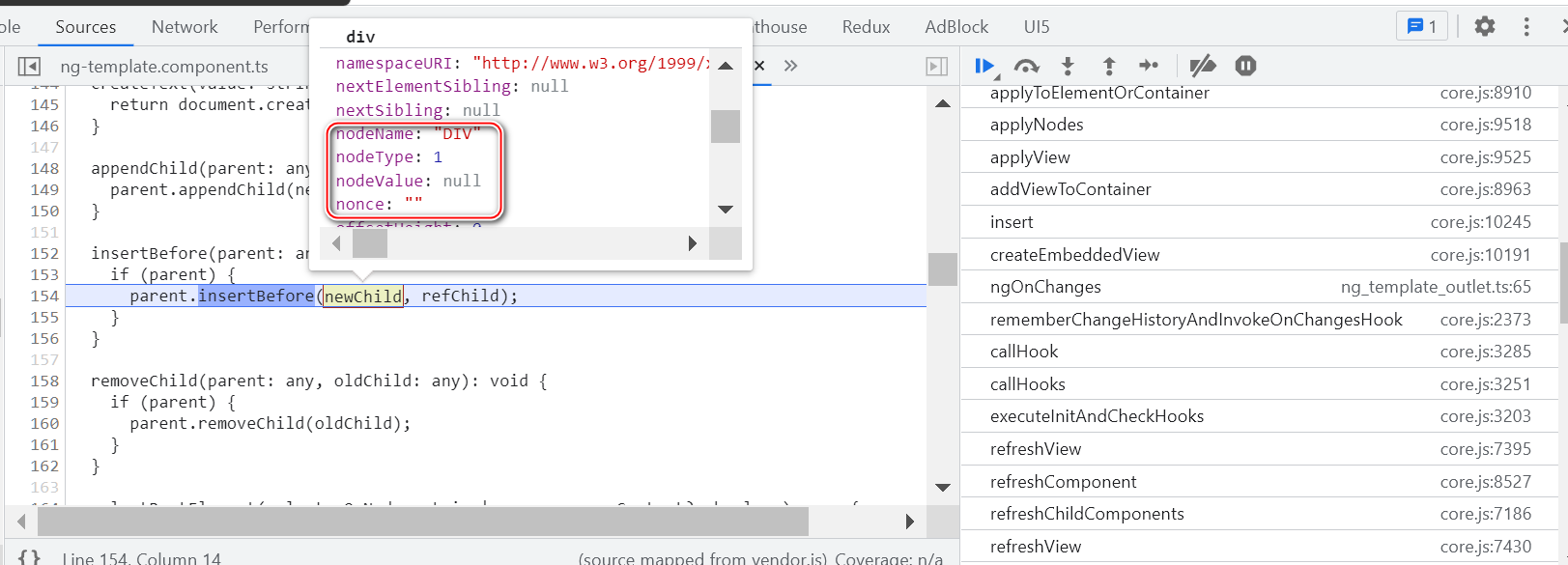Viewport: 1568px width, 565px height.
Task: Click popup horizontal scroll right arrow
Action: (x=692, y=243)
